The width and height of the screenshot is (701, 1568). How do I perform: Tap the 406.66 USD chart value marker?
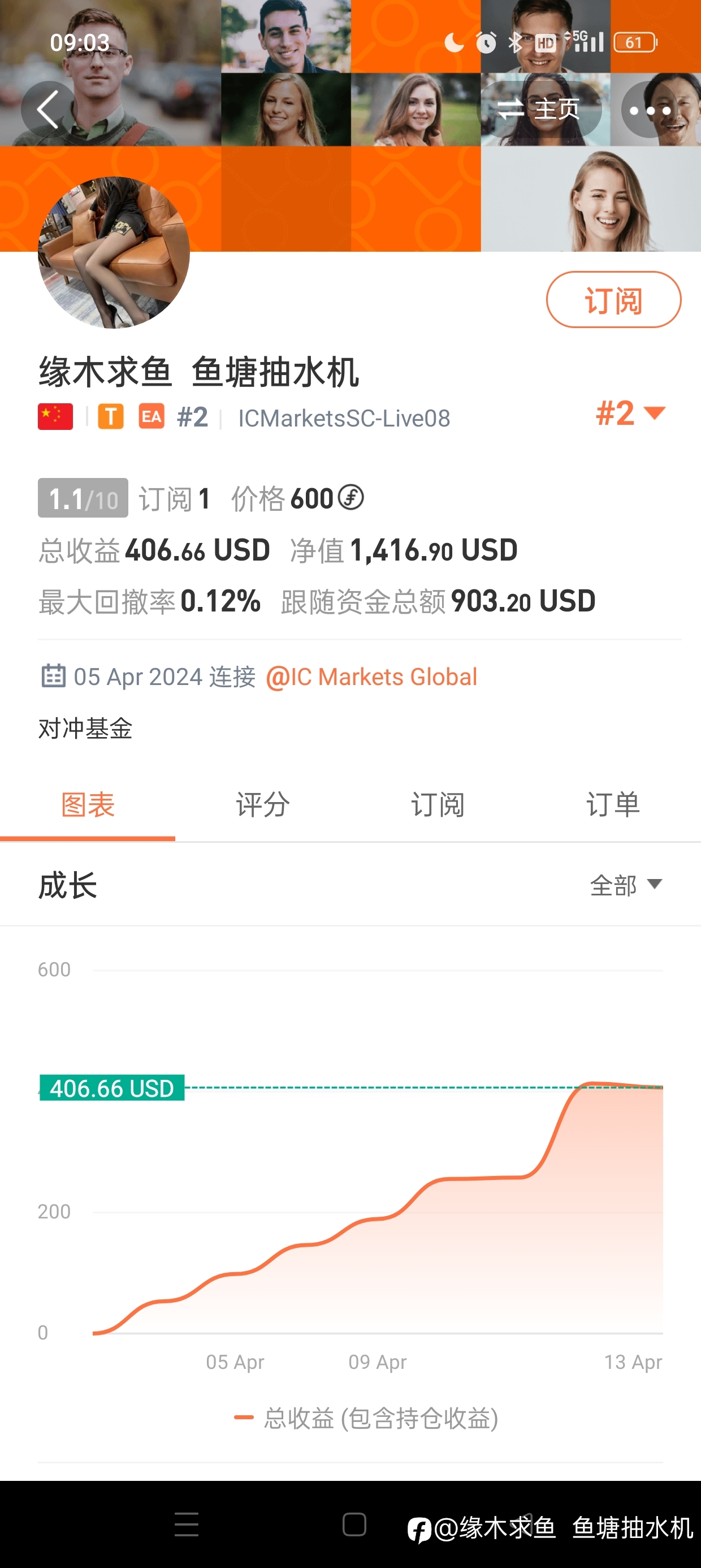pos(112,1088)
